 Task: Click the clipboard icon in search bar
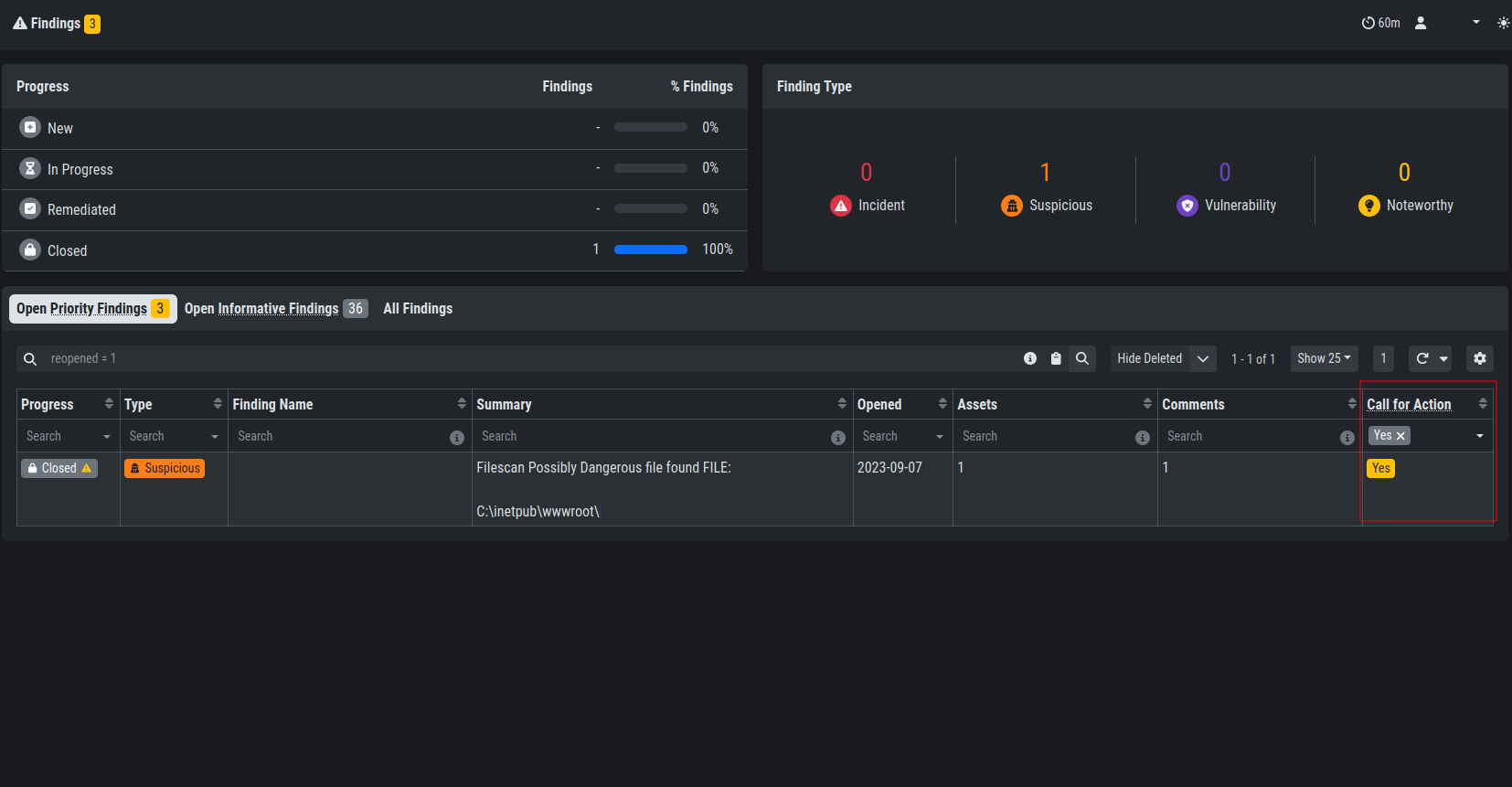pos(1056,358)
